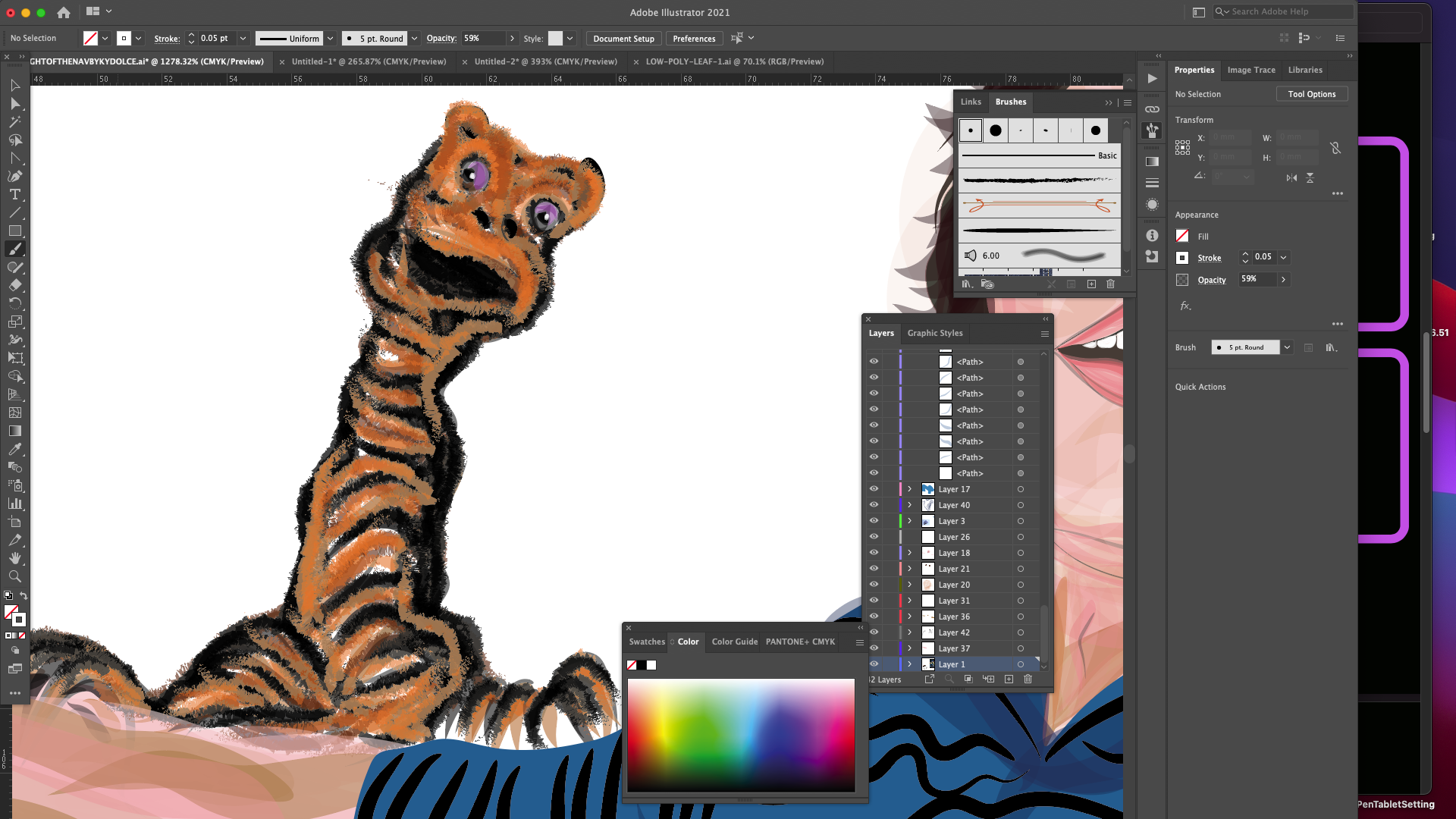
Task: Click Create New Layer icon in Layers panel
Action: coord(1009,679)
